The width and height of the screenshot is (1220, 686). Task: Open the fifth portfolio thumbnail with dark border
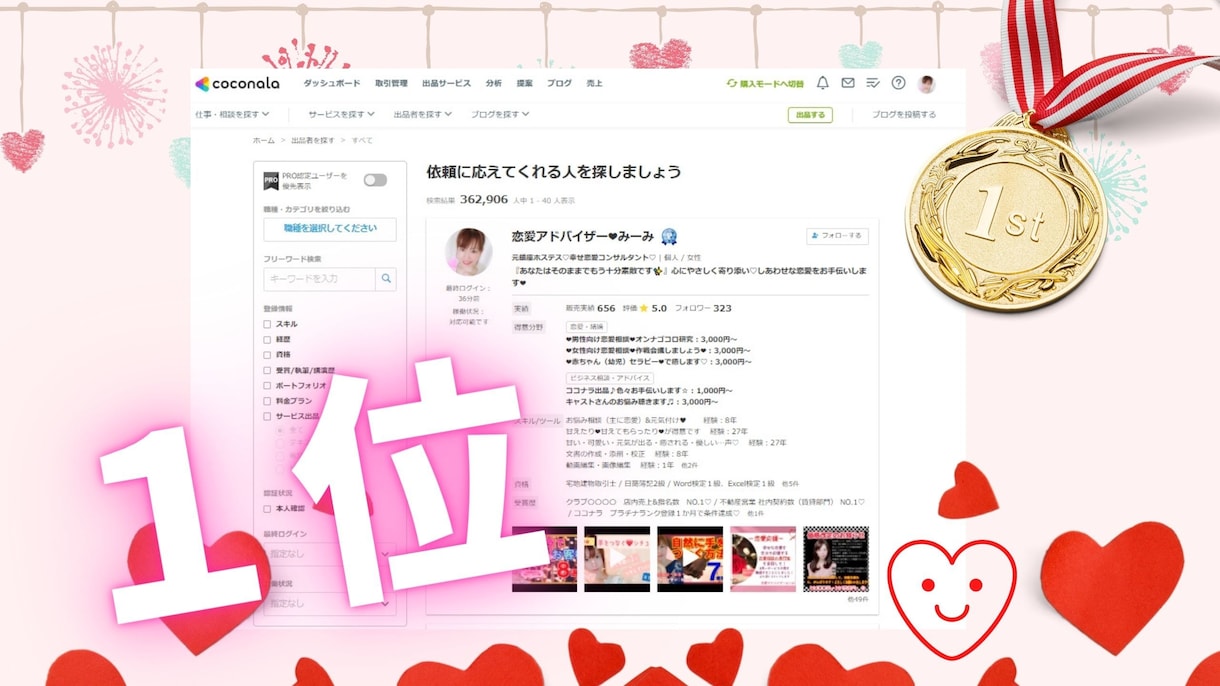[836, 559]
